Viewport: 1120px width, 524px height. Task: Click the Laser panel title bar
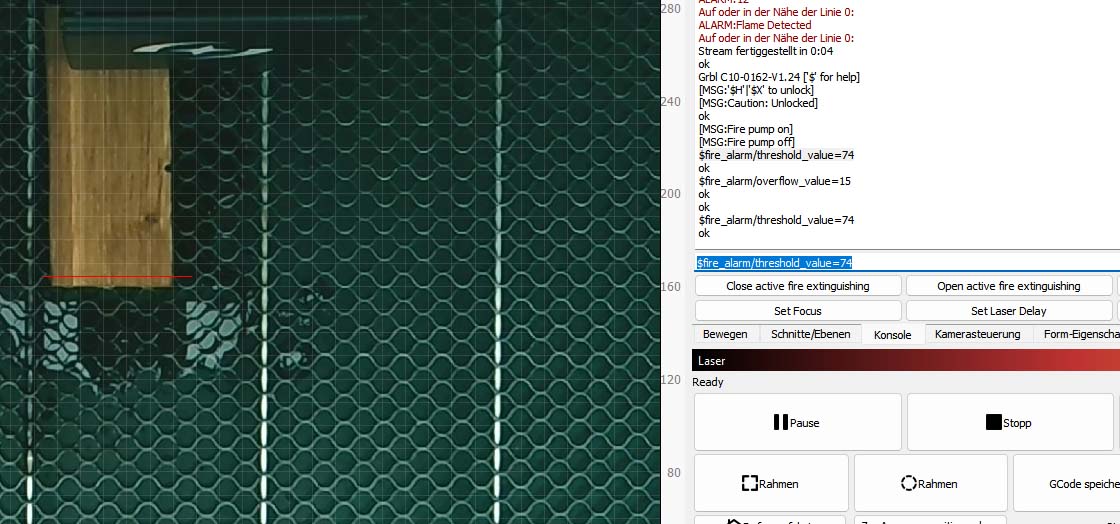(905, 360)
